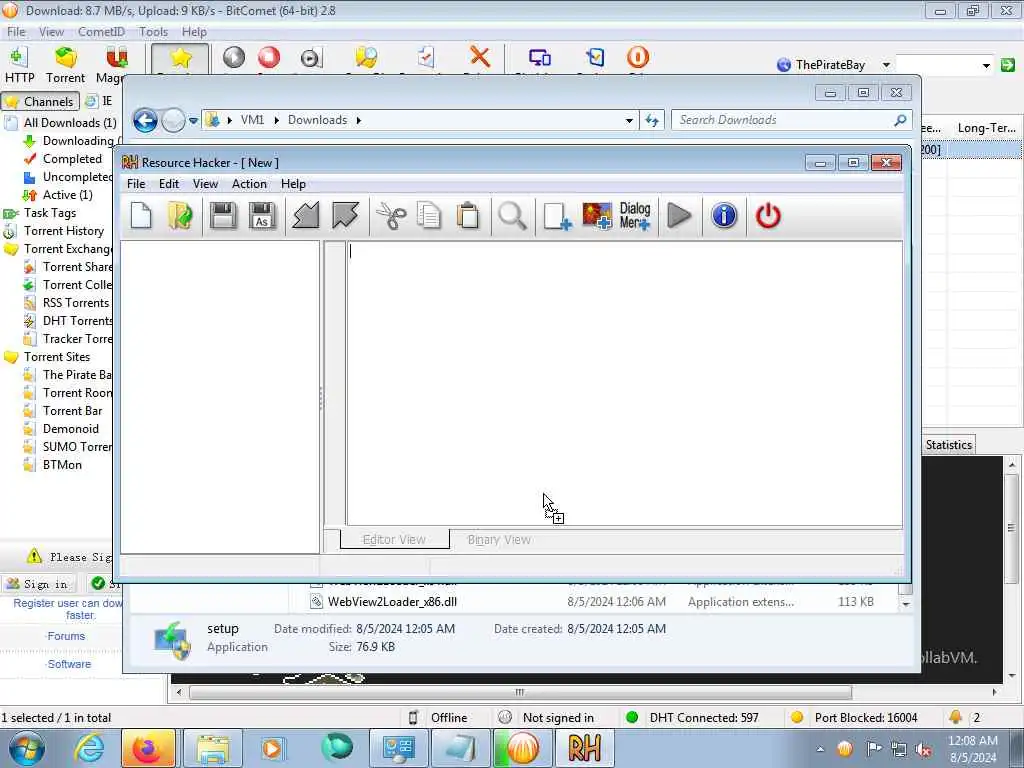Open Resource Hacker Help menu
Screen dimensions: 1024x768
coord(293,184)
